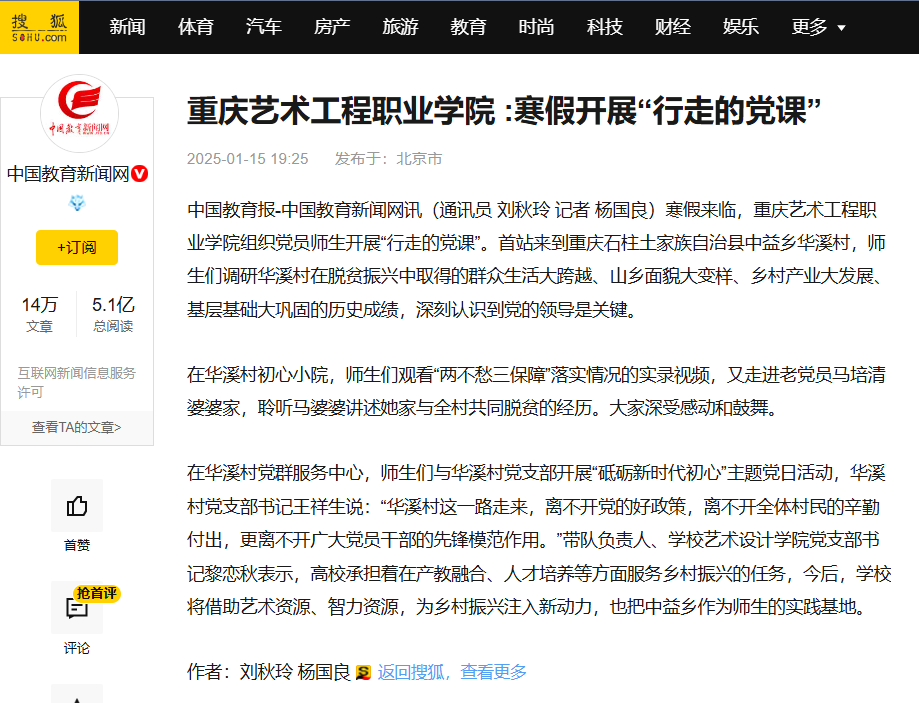
Task: Open the 中国教育新闻网 avatar image
Action: point(79,114)
